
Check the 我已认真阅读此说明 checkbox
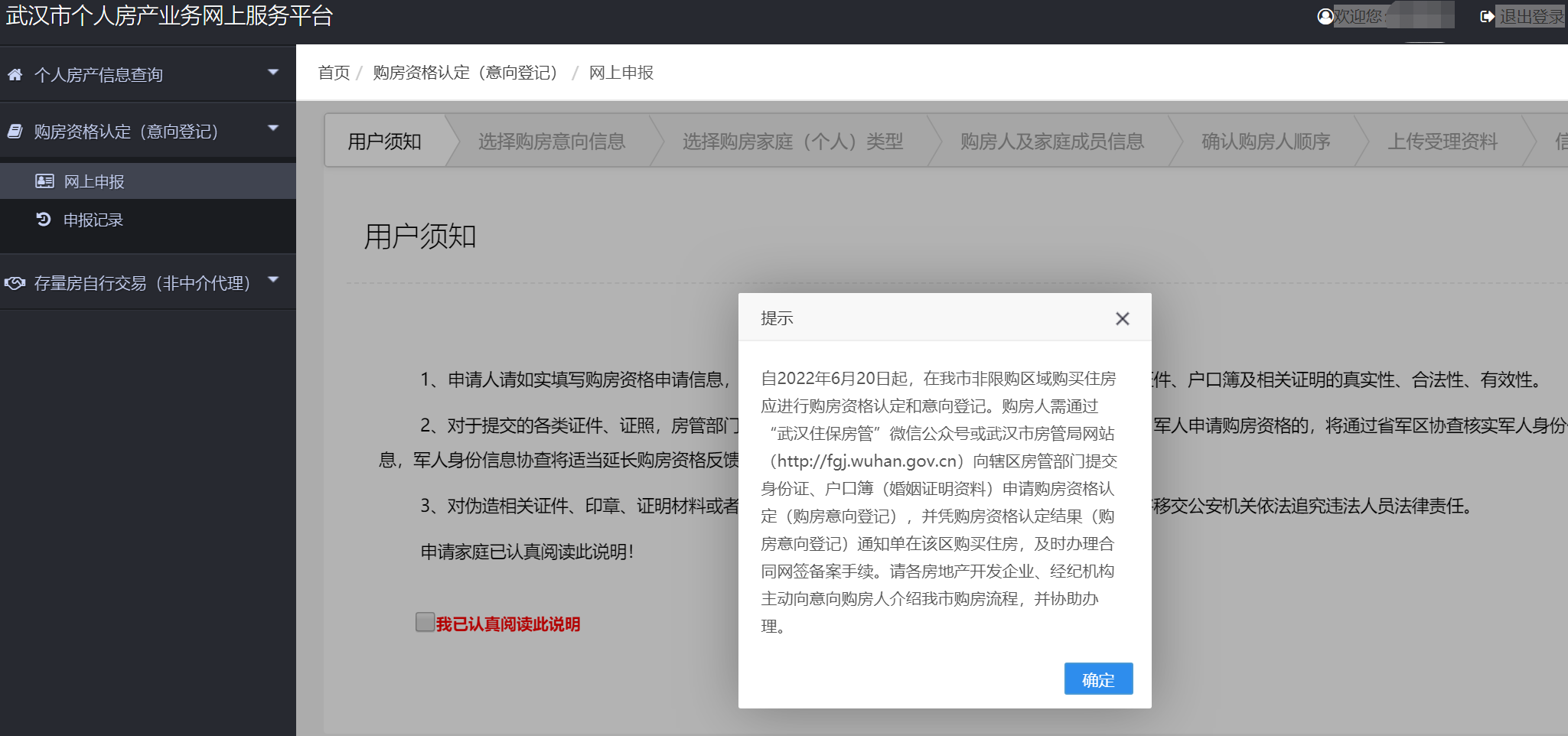[425, 622]
